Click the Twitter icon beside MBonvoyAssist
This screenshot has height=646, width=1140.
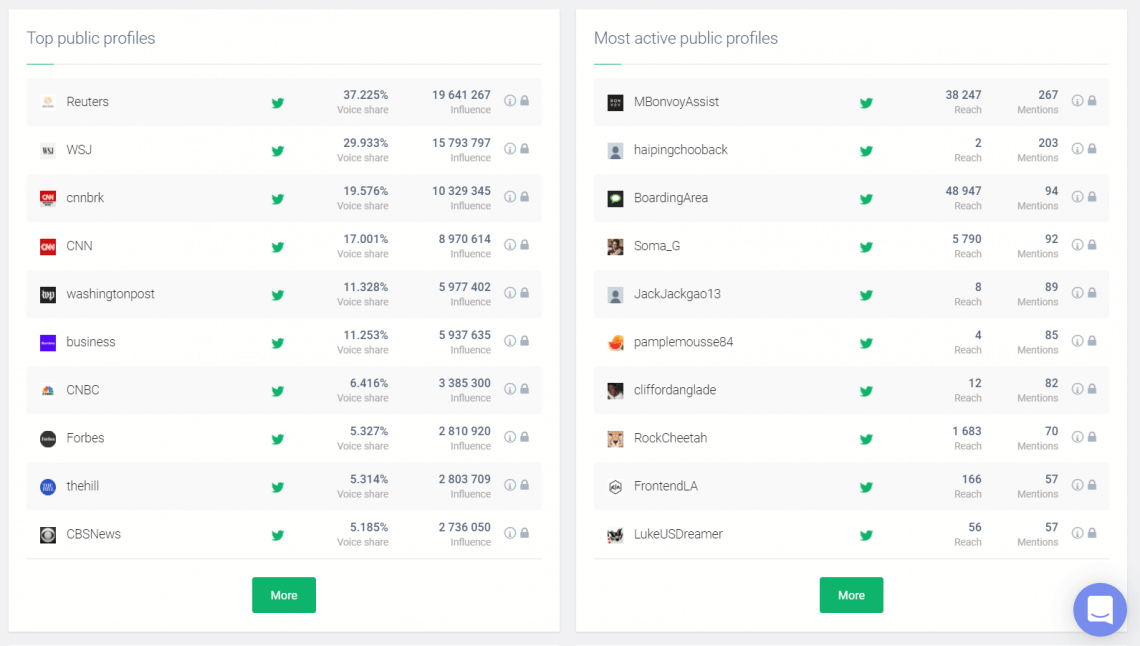[866, 102]
